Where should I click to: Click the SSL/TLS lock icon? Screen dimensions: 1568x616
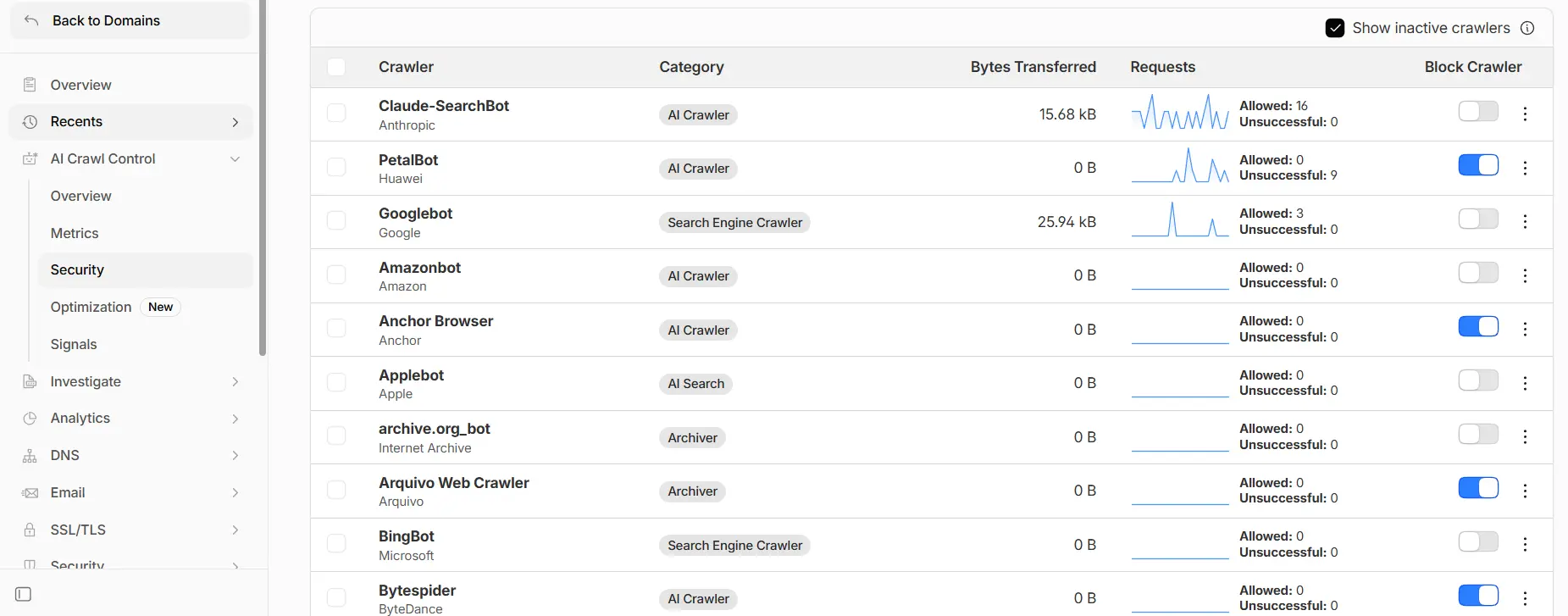[30, 530]
